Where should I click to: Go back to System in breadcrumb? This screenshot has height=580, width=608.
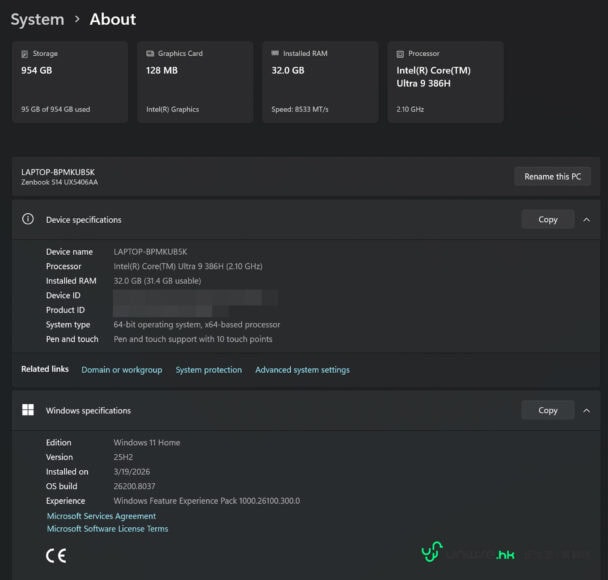[37, 19]
